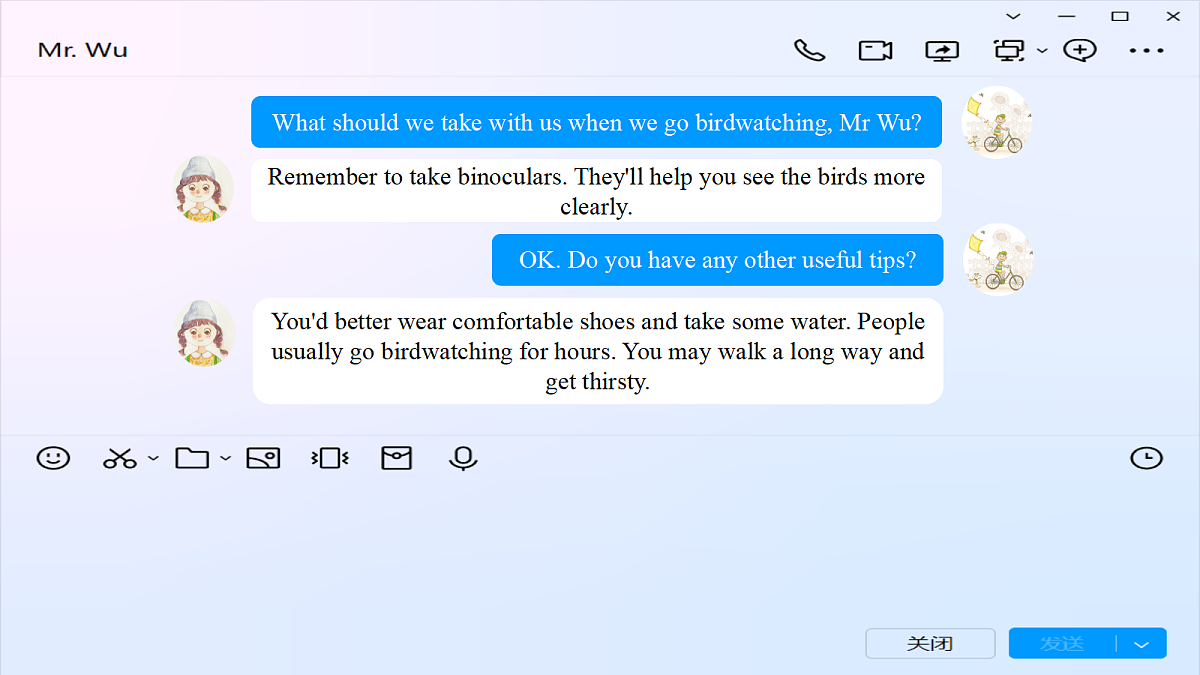1200x675 pixels.
Task: Open the three-dots more options menu
Action: tap(1147, 50)
